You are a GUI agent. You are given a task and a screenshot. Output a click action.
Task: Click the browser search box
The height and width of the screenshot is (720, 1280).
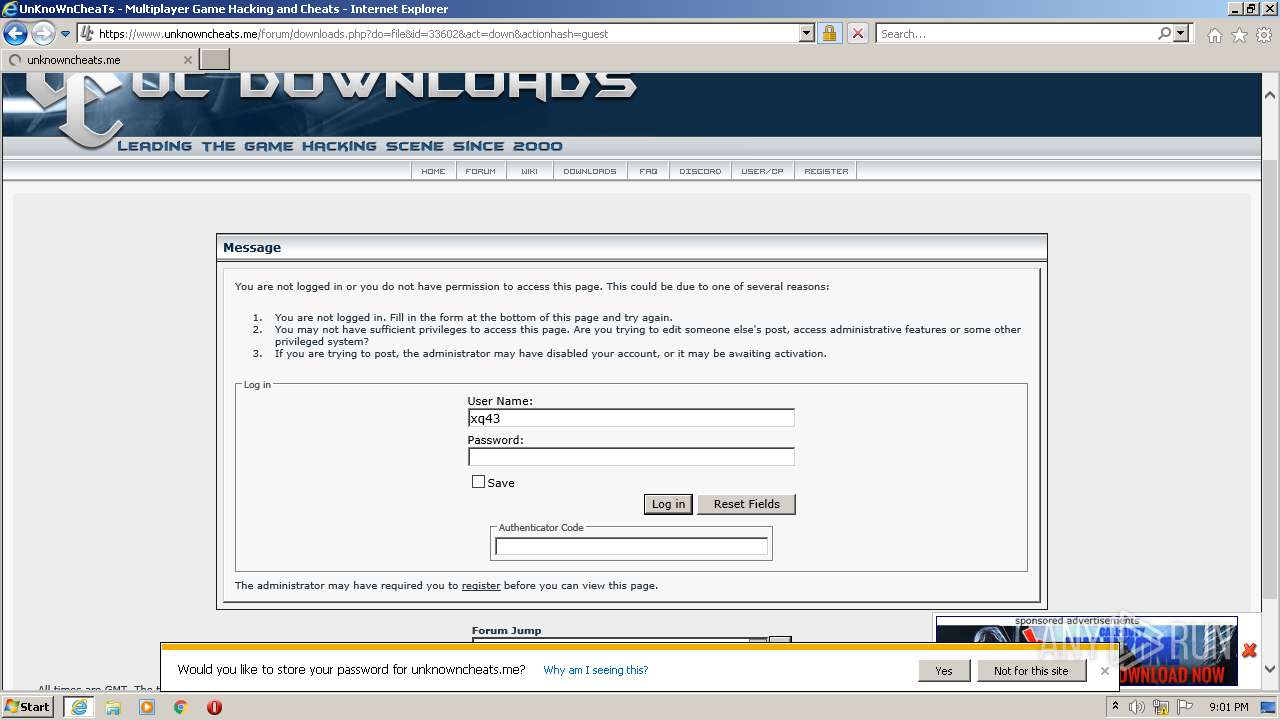pyautogui.click(x=1016, y=33)
